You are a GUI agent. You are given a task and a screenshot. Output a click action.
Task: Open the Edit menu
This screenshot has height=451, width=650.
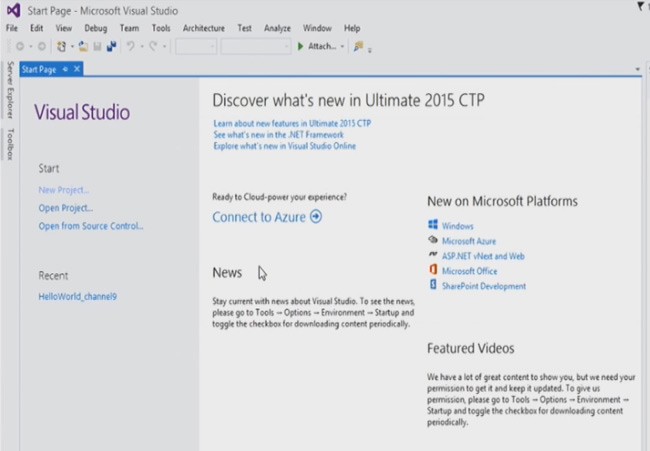click(36, 28)
